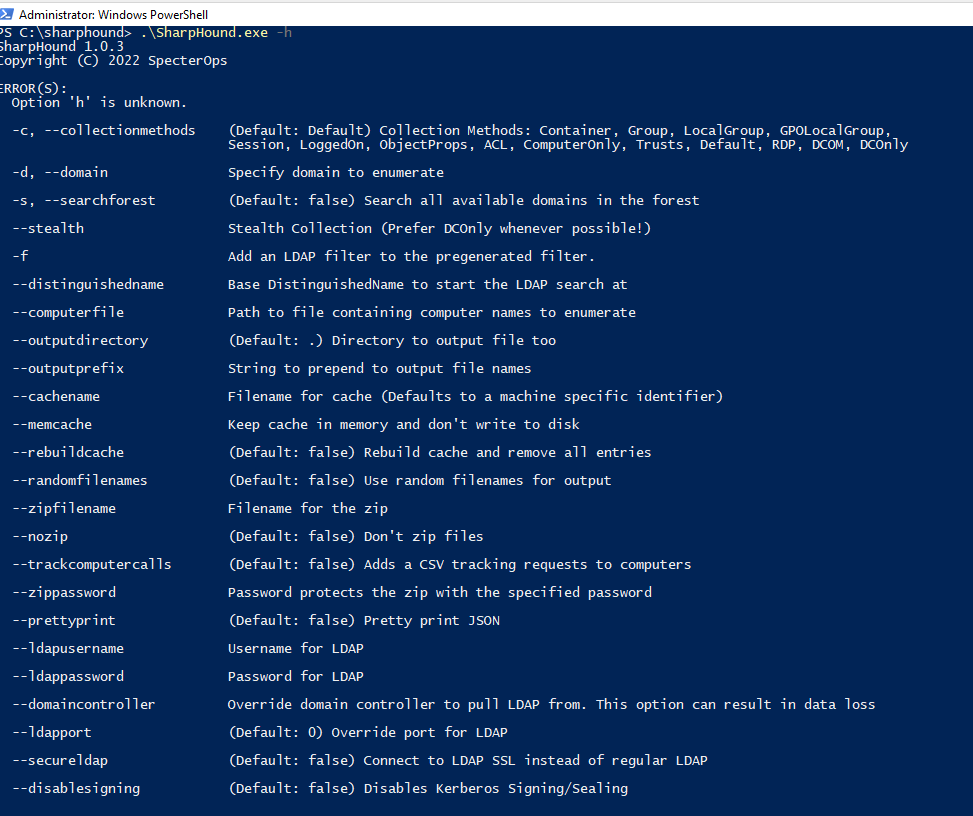This screenshot has width=973, height=816.
Task: Click the PowerShell icon in title bar
Action: coord(7,14)
